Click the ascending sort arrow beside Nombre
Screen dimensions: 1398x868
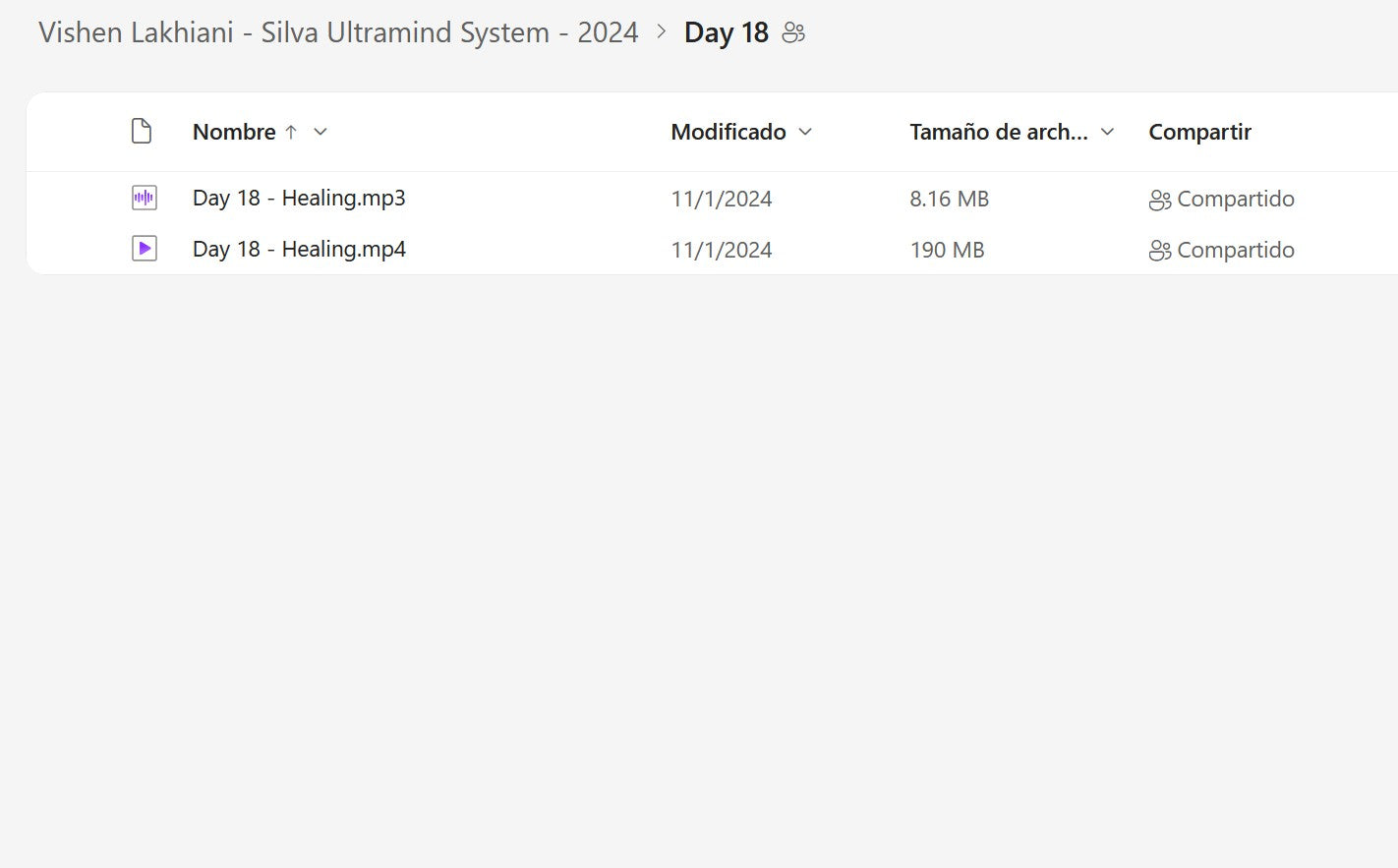click(x=291, y=132)
